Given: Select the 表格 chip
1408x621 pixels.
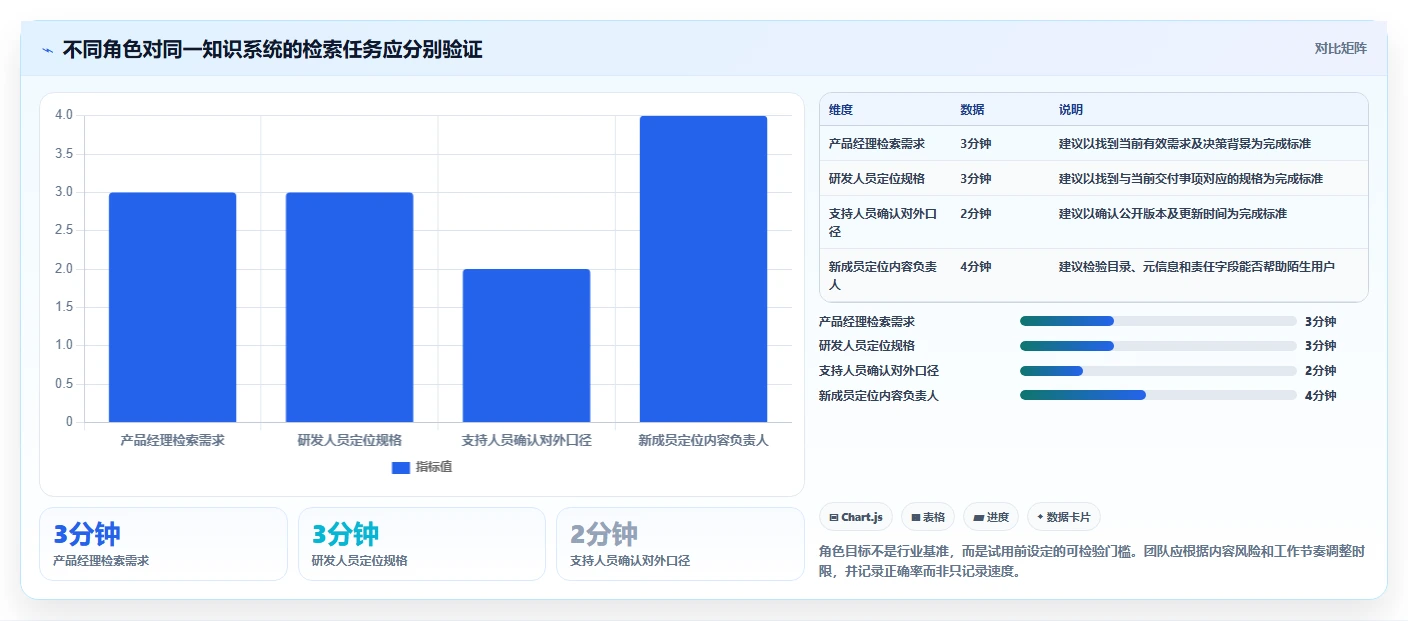Looking at the screenshot, I should (928, 517).
